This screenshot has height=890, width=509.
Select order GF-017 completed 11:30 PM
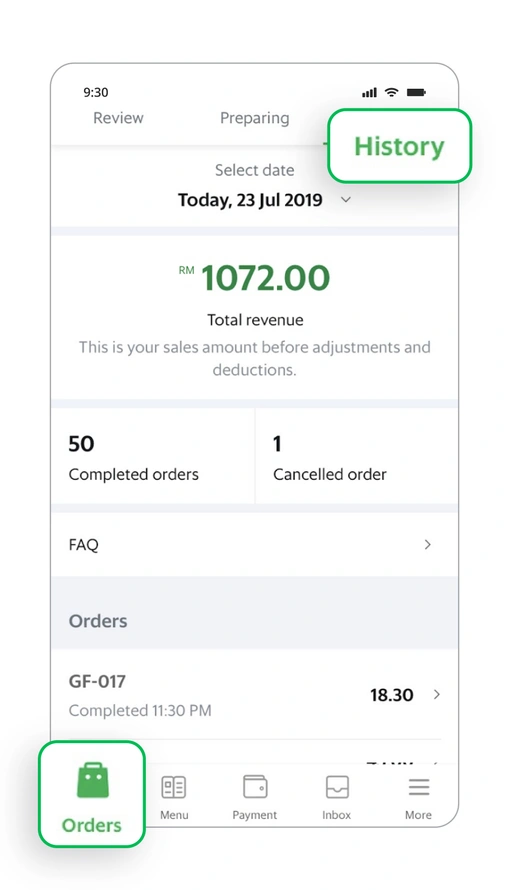[255, 694]
